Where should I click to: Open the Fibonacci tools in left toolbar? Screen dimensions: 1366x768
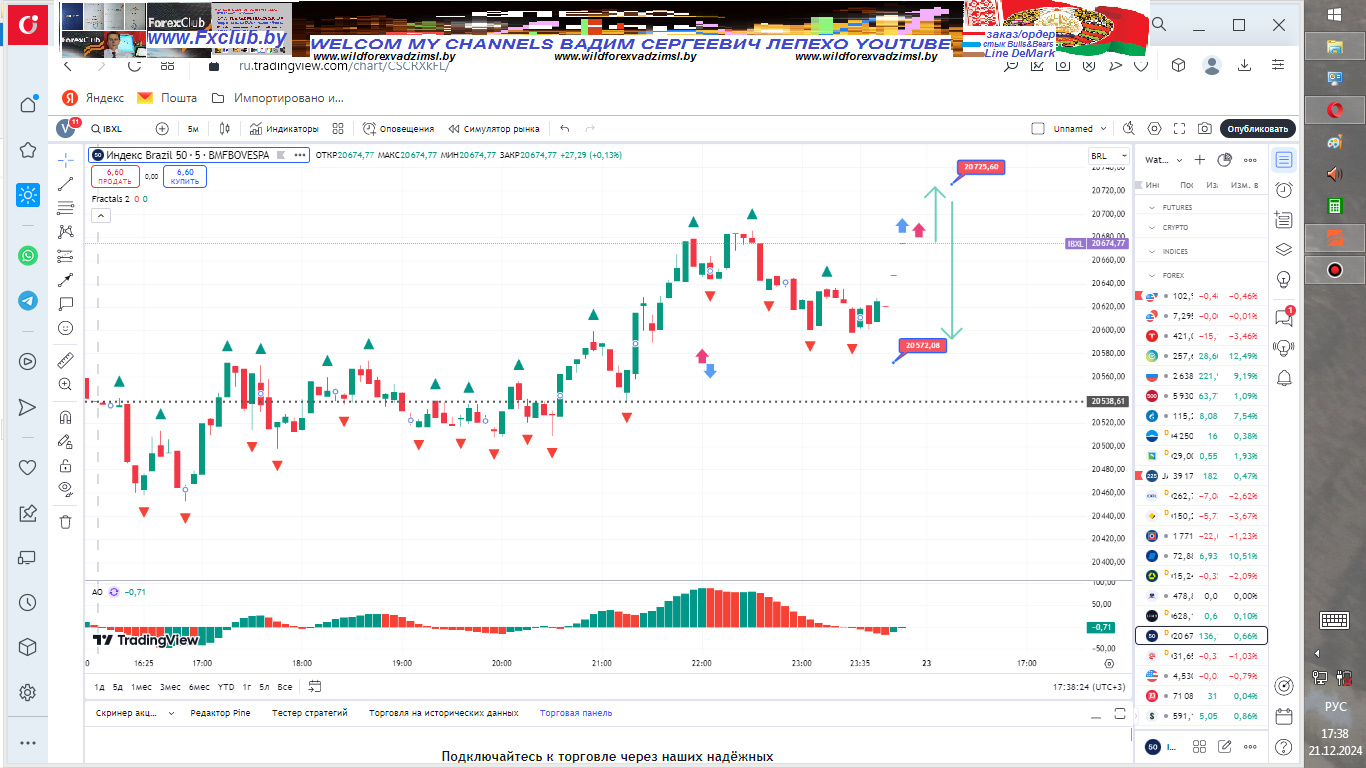pyautogui.click(x=66, y=208)
